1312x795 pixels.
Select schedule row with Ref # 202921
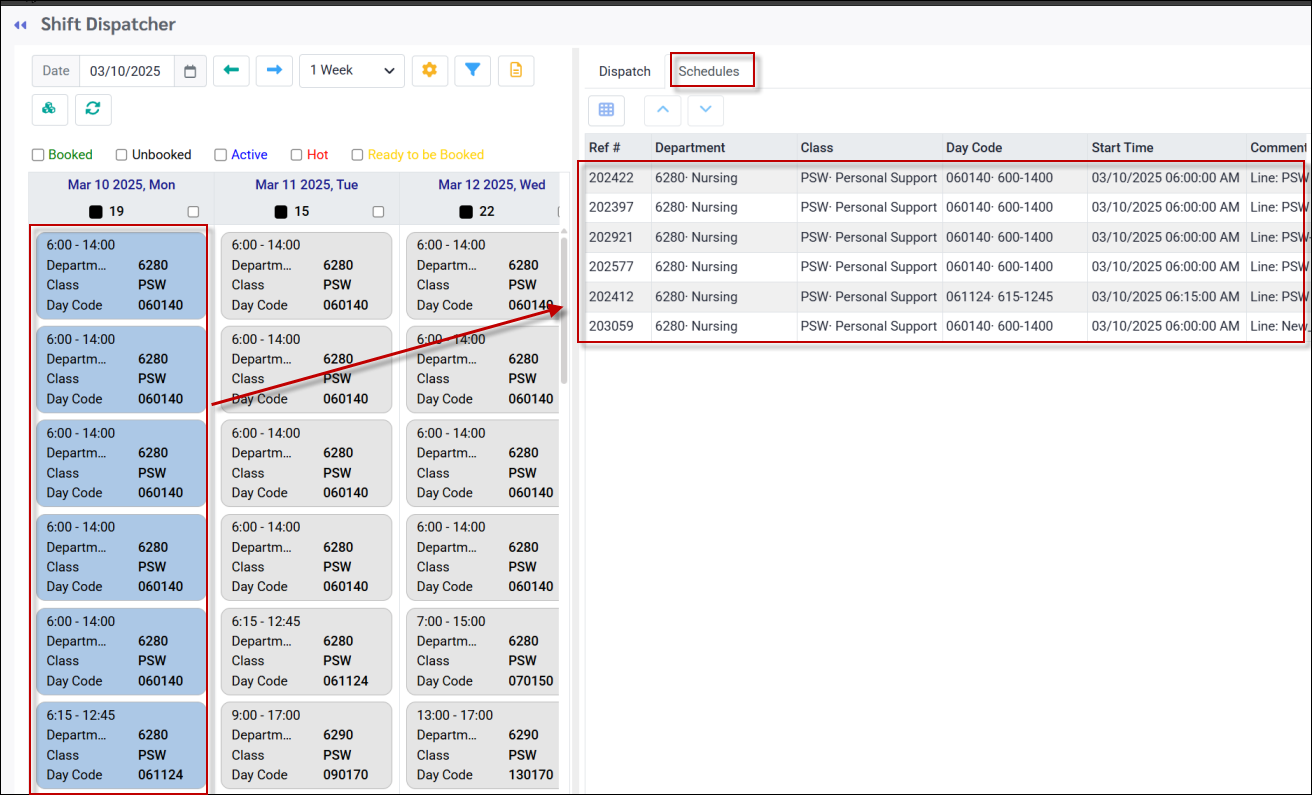tap(946, 237)
